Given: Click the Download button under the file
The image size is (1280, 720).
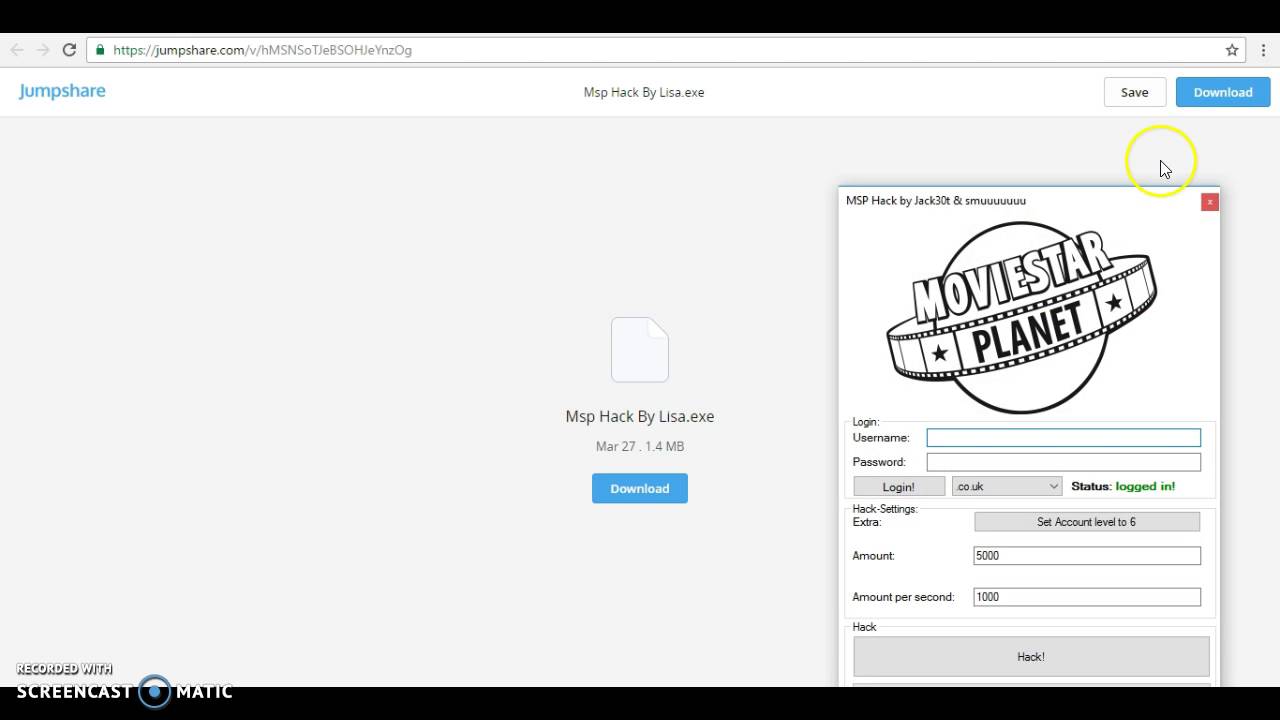Looking at the screenshot, I should point(640,488).
